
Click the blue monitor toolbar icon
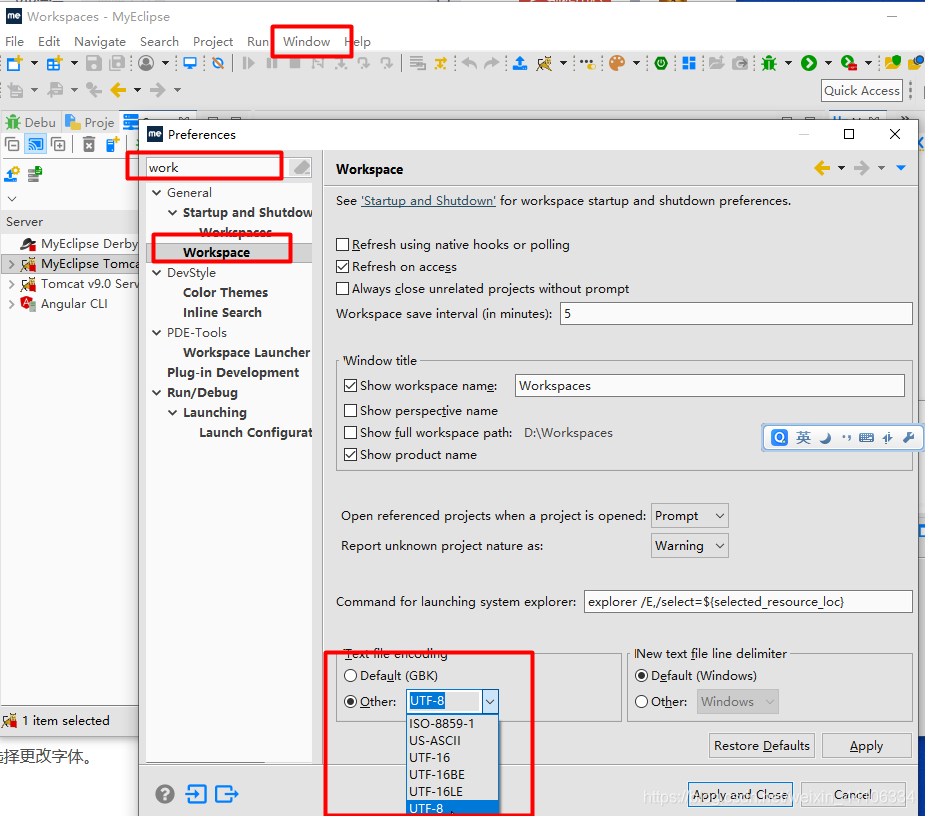190,63
